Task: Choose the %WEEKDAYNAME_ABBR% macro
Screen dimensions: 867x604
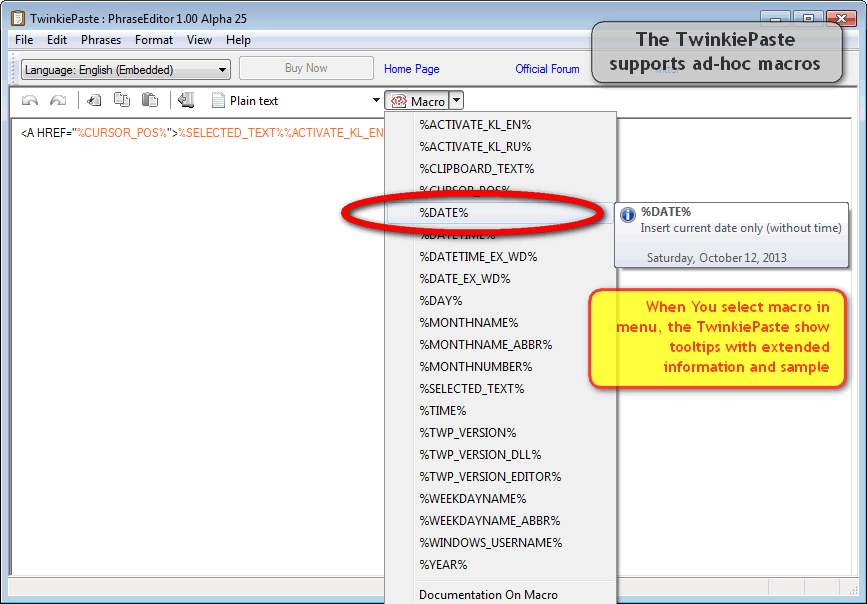Action: pyautogui.click(x=500, y=521)
